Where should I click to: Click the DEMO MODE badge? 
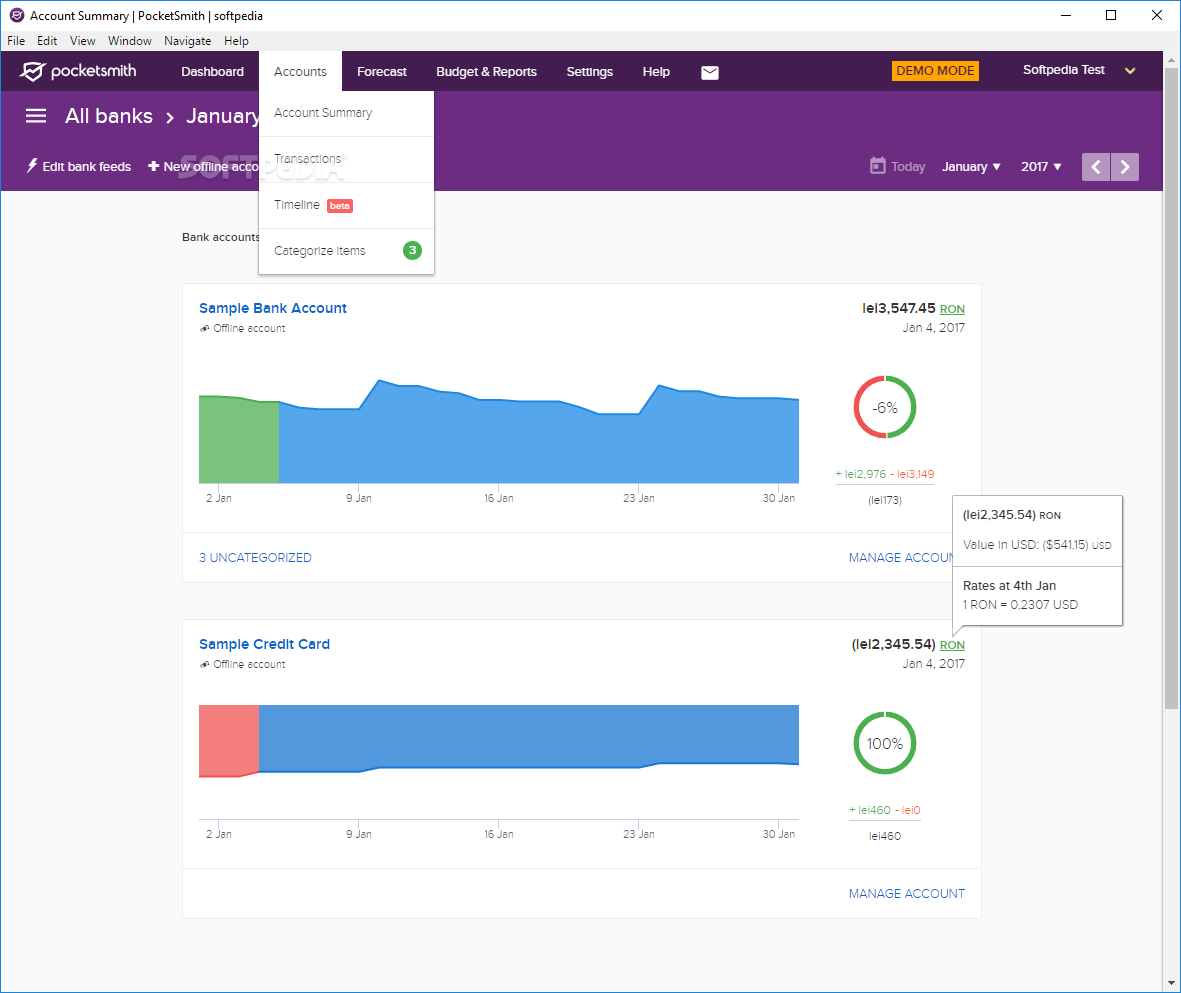(x=935, y=71)
